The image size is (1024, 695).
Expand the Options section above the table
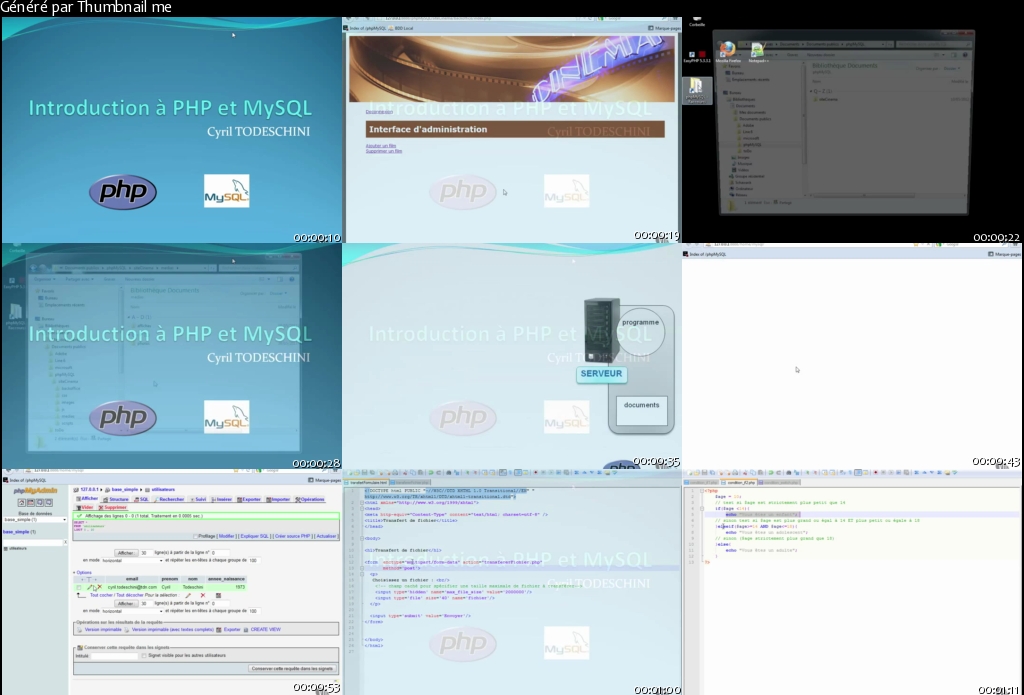coord(82,572)
